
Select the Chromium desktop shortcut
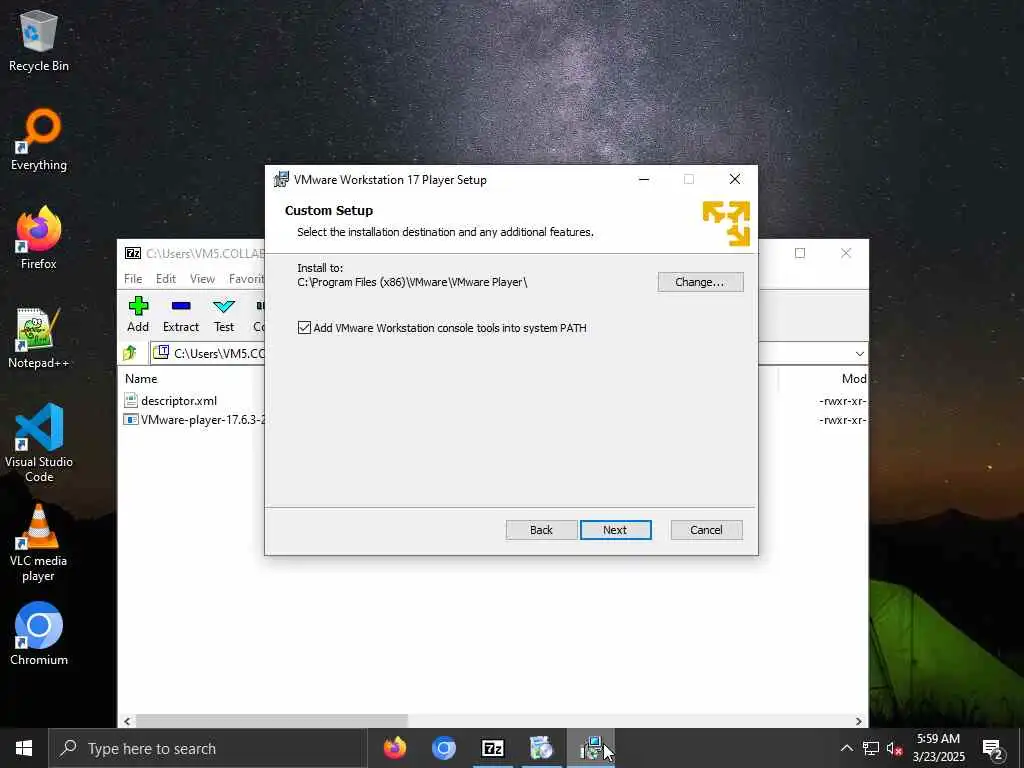[x=39, y=635]
